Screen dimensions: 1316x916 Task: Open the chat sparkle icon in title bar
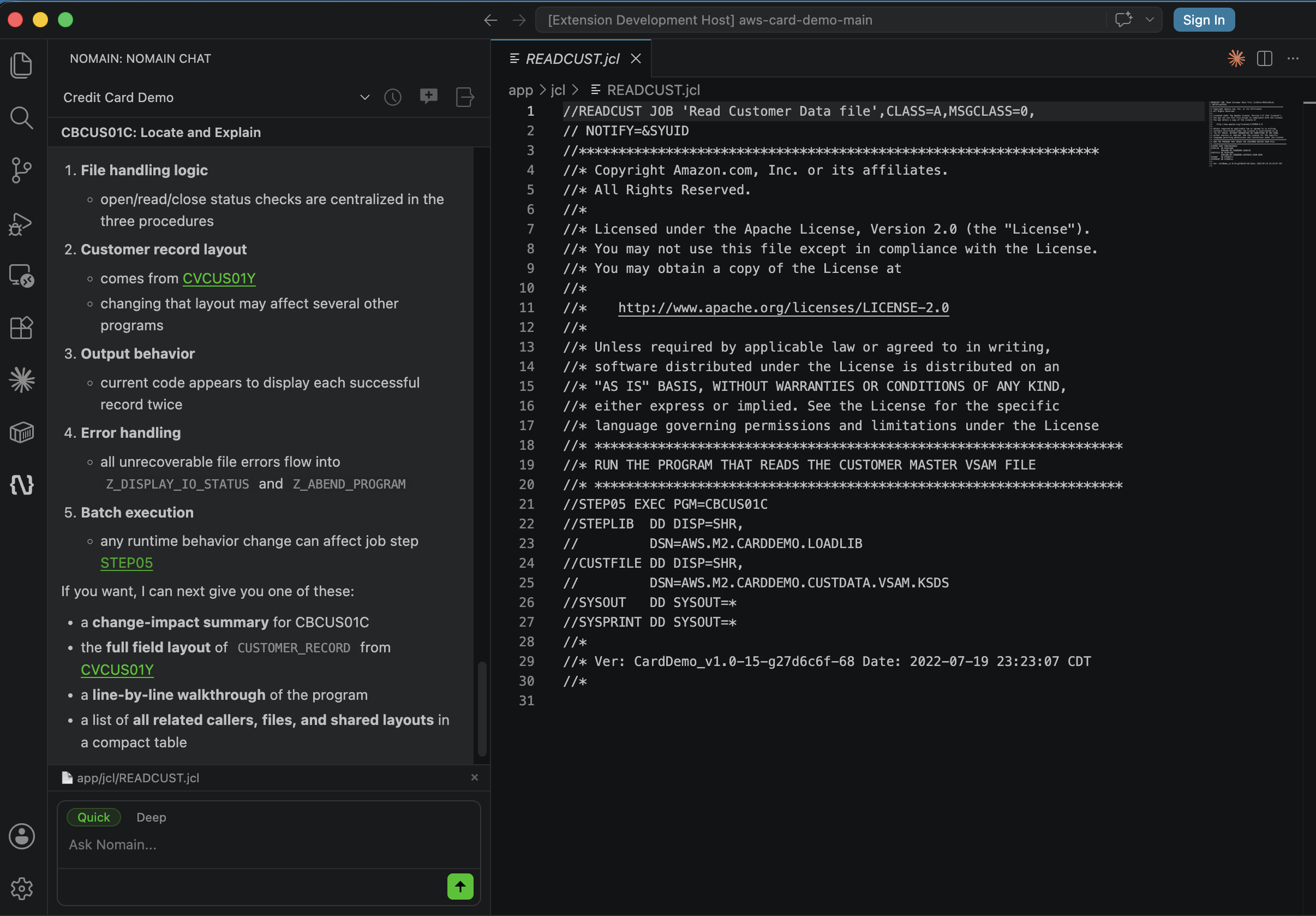tap(1123, 20)
